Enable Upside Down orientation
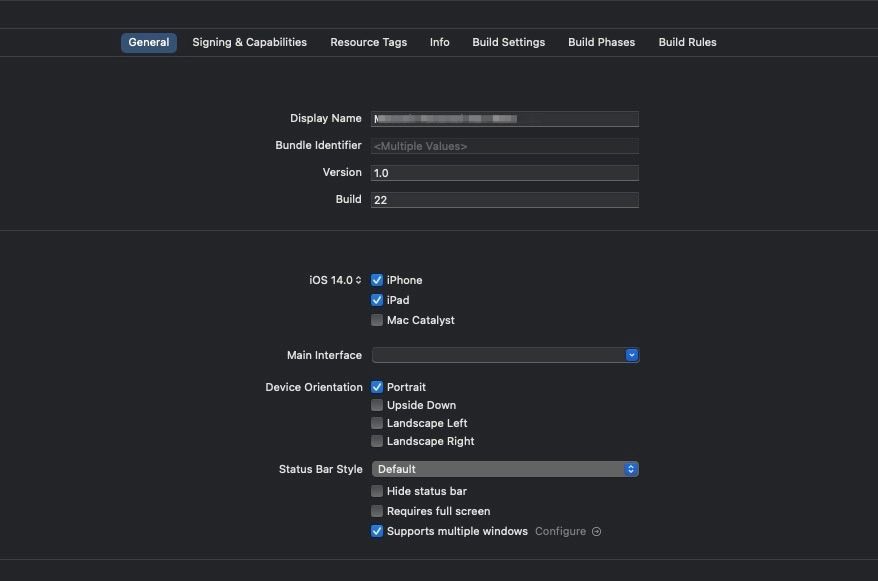This screenshot has height=581, width=878. [x=377, y=405]
